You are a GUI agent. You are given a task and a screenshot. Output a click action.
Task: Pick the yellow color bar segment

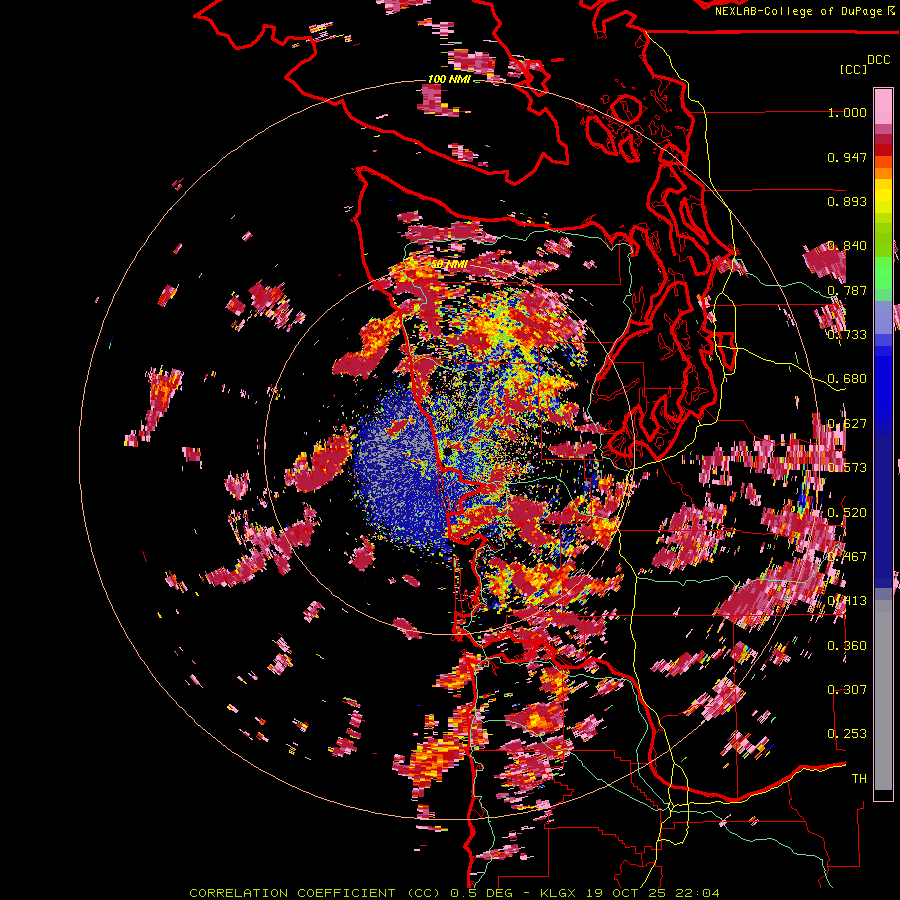tap(883, 196)
